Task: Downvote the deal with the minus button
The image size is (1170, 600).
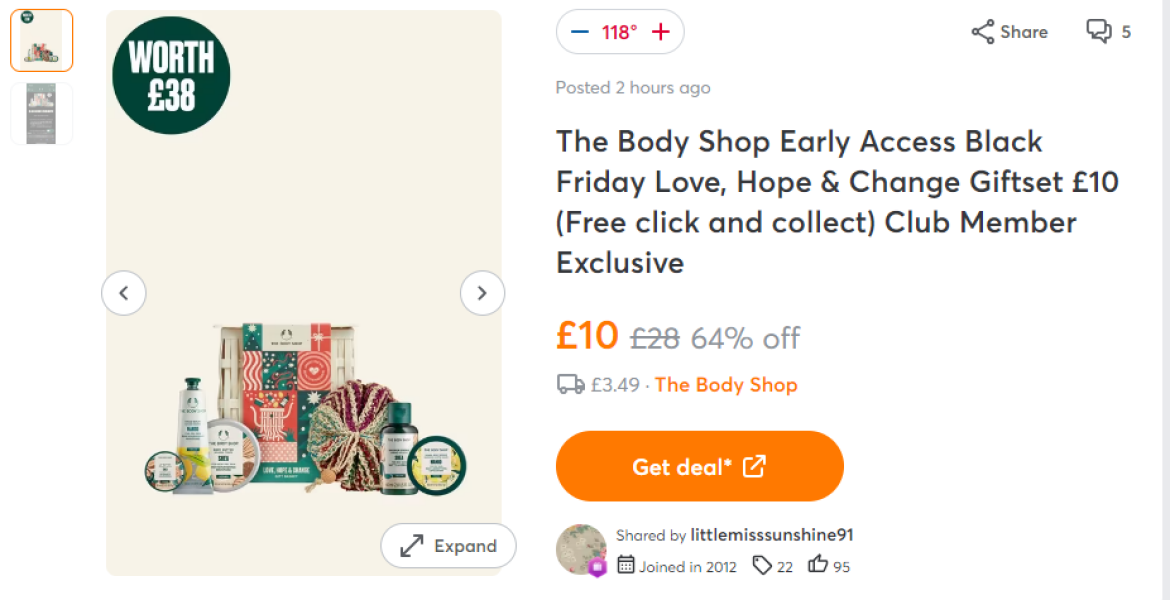Action: point(580,31)
